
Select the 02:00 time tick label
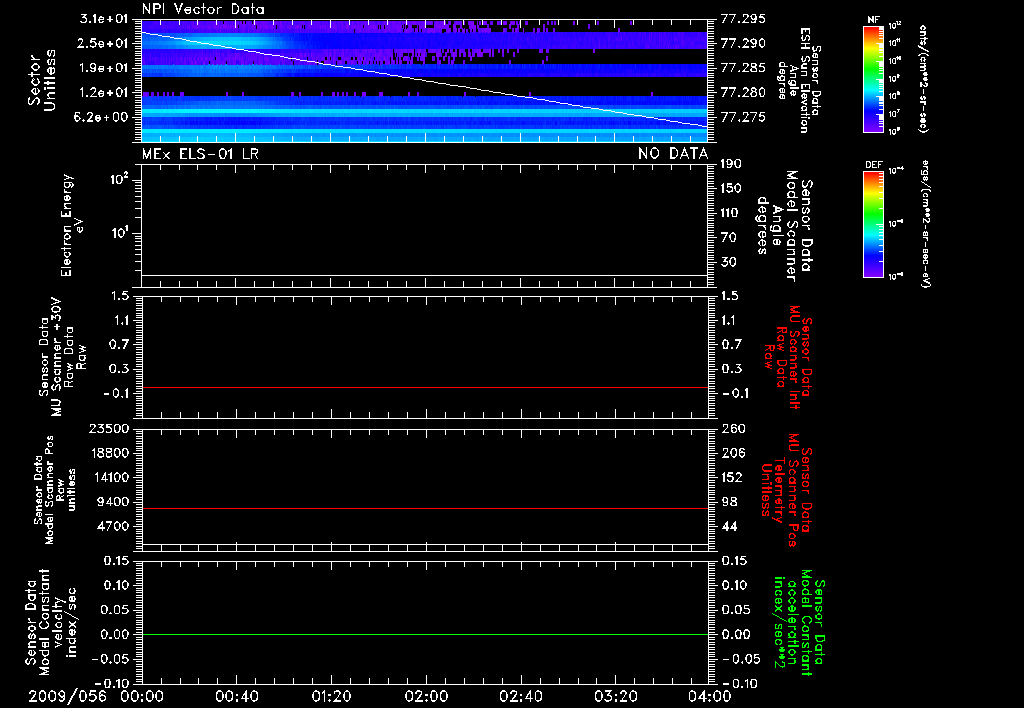[426, 696]
